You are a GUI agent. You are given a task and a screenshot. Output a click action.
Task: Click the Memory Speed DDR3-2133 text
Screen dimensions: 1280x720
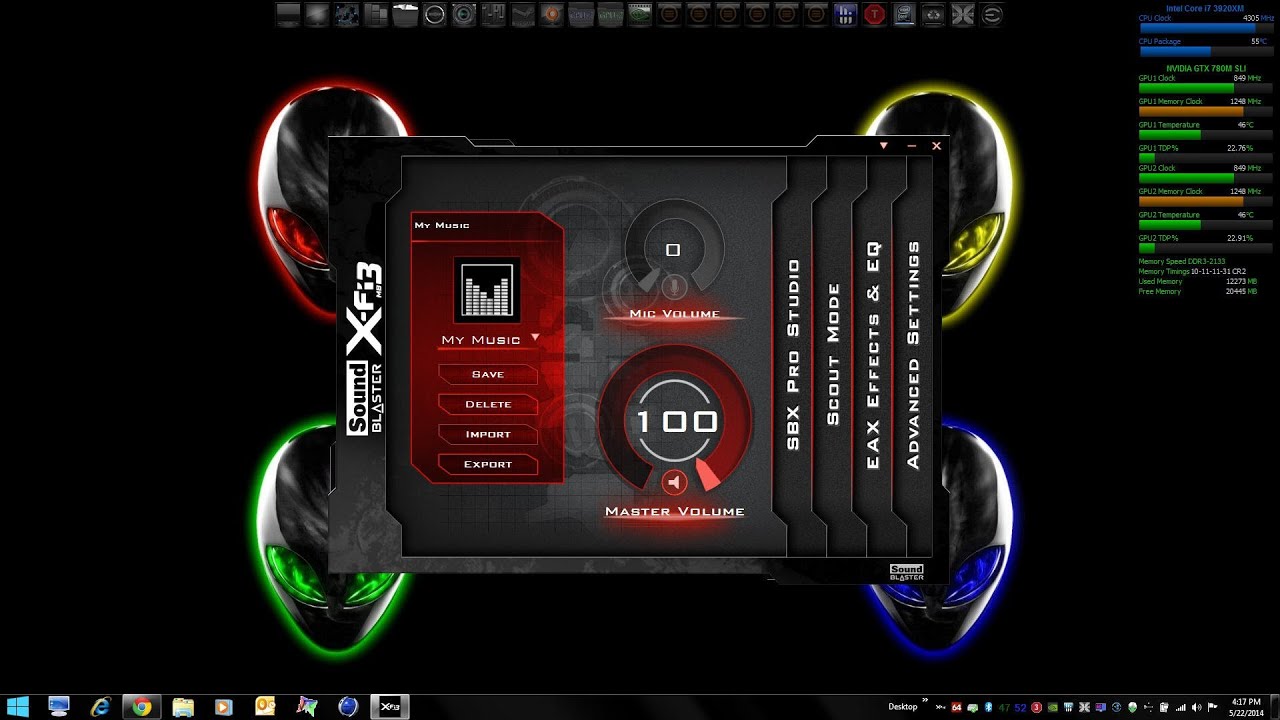pos(1182,261)
